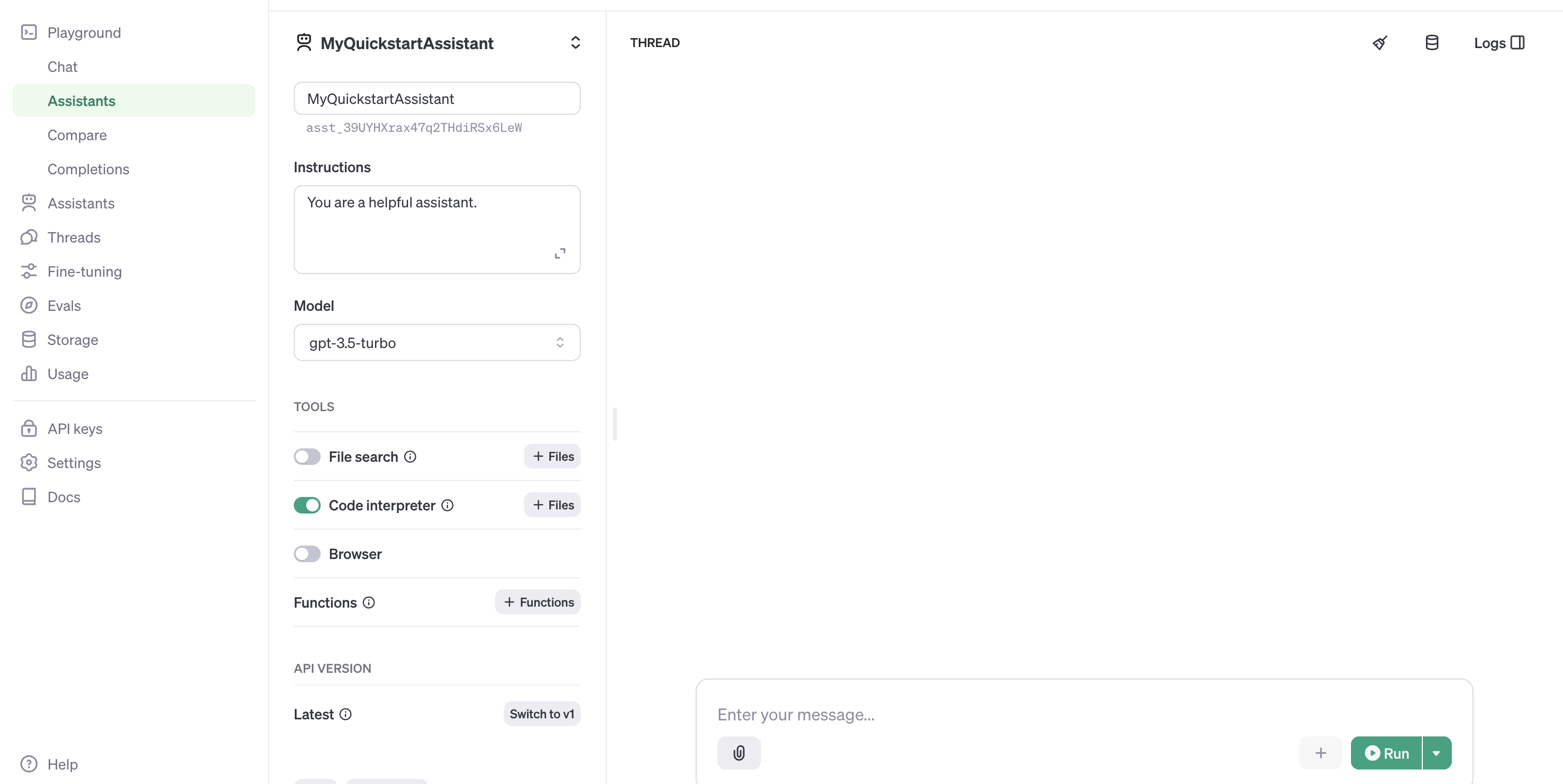Image resolution: width=1563 pixels, height=784 pixels.
Task: Attach a file using the paperclip icon
Action: coord(738,753)
